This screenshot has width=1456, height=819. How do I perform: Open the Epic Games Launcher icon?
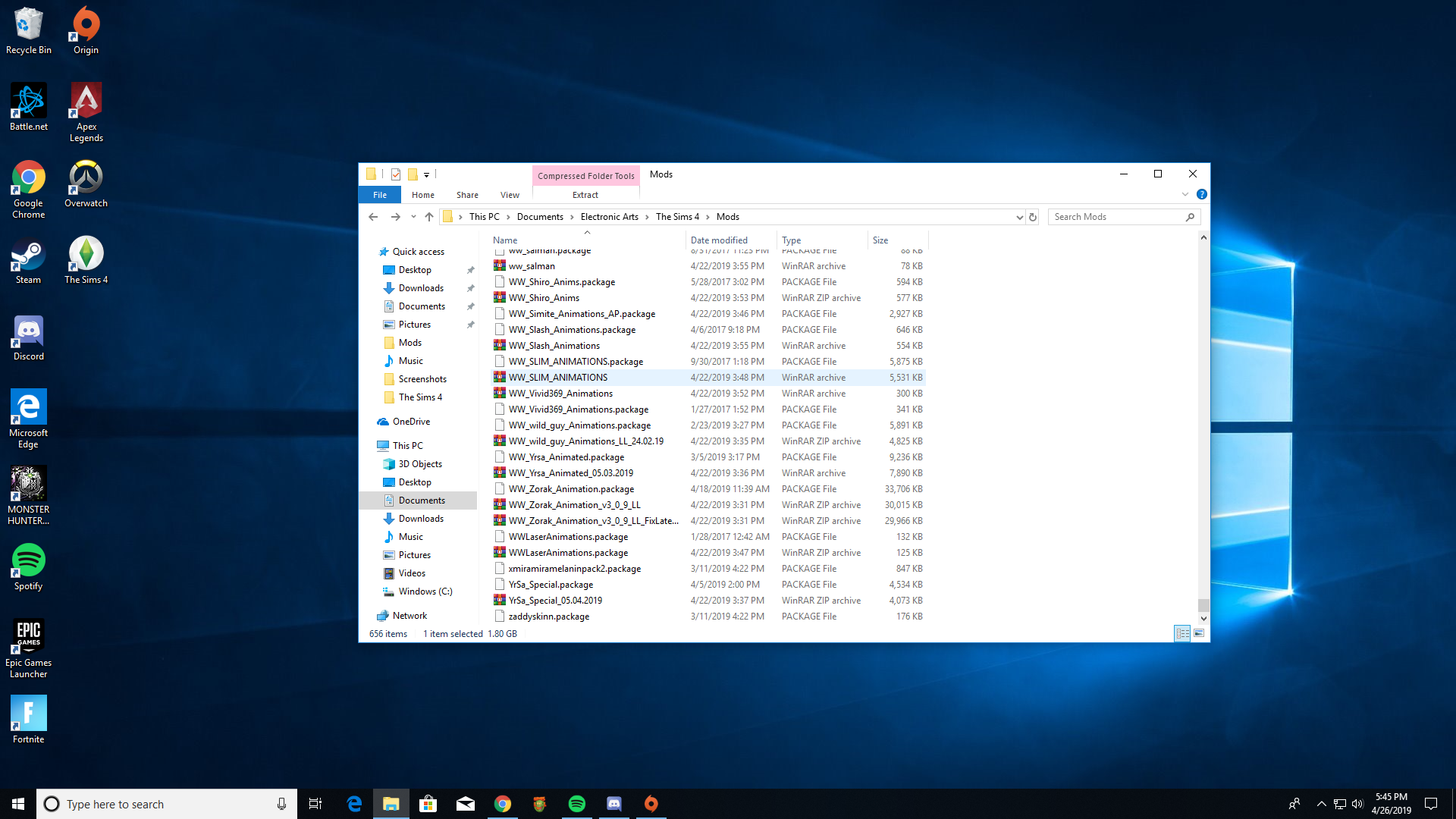pyautogui.click(x=28, y=649)
